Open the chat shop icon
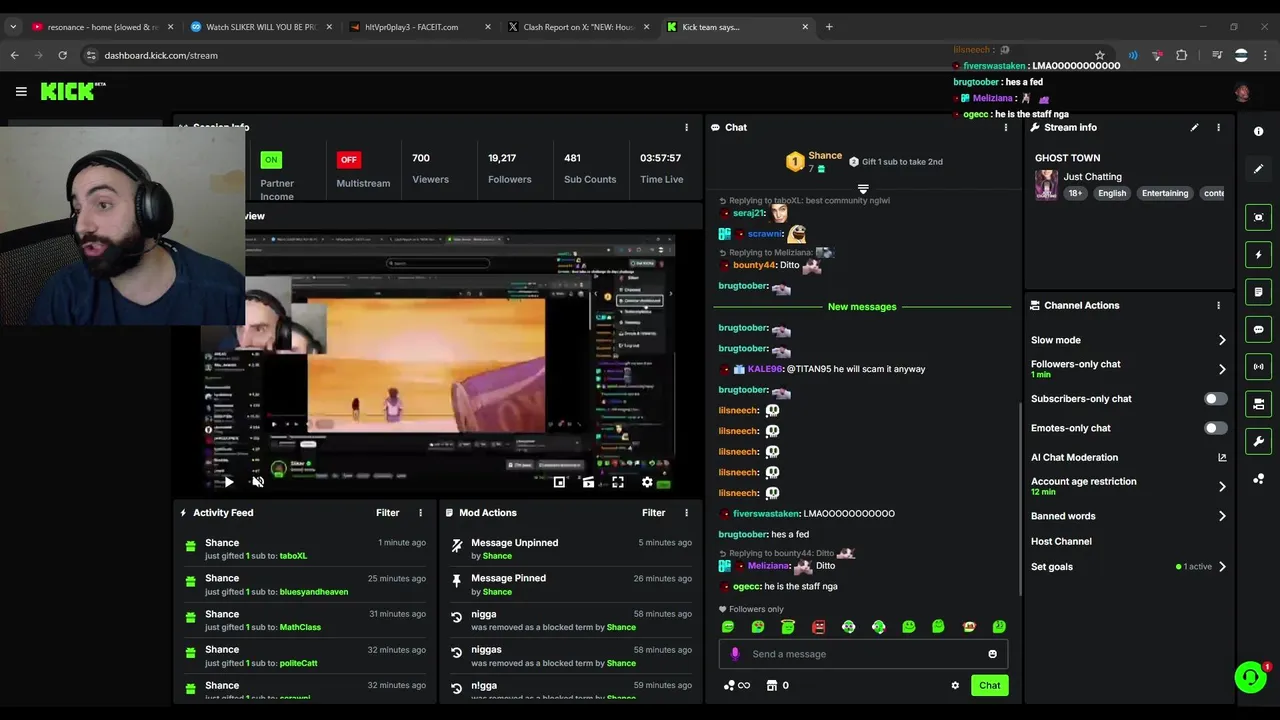 pos(772,685)
